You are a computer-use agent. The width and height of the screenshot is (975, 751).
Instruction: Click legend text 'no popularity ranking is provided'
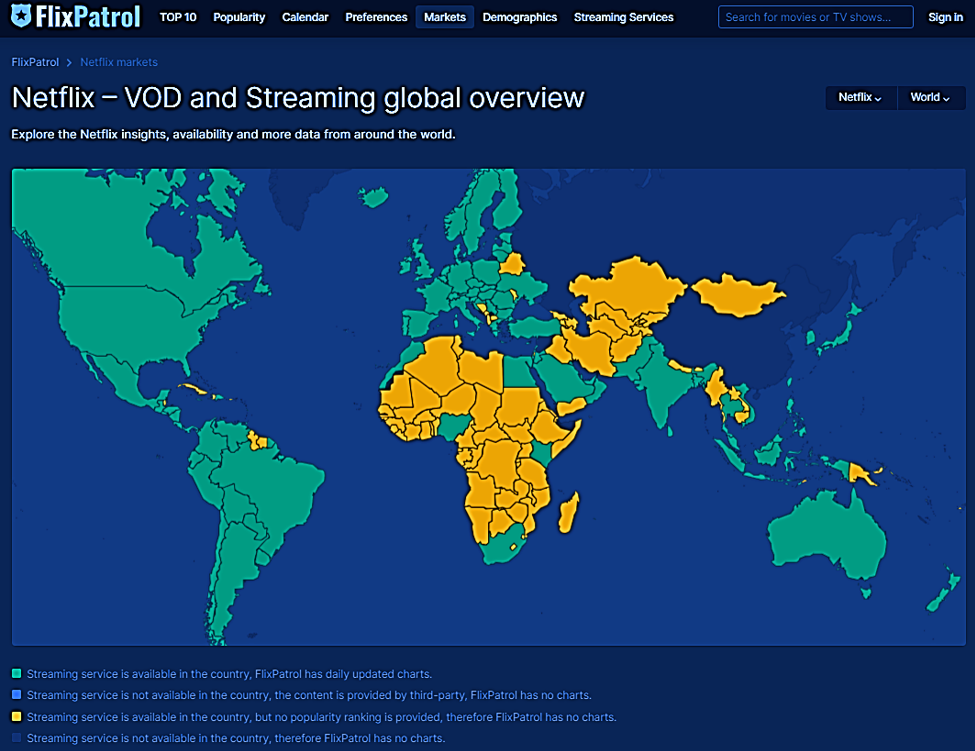[x=358, y=717]
